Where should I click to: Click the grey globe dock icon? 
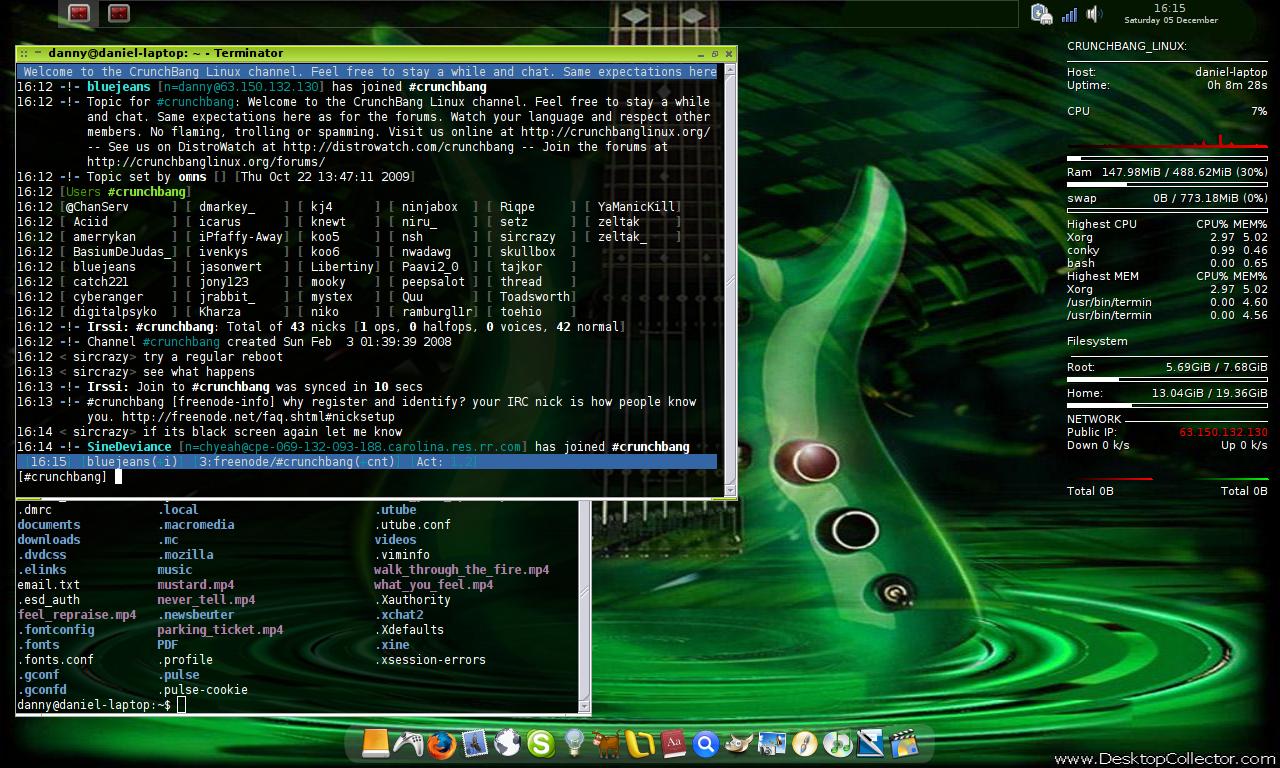pyautogui.click(x=507, y=743)
